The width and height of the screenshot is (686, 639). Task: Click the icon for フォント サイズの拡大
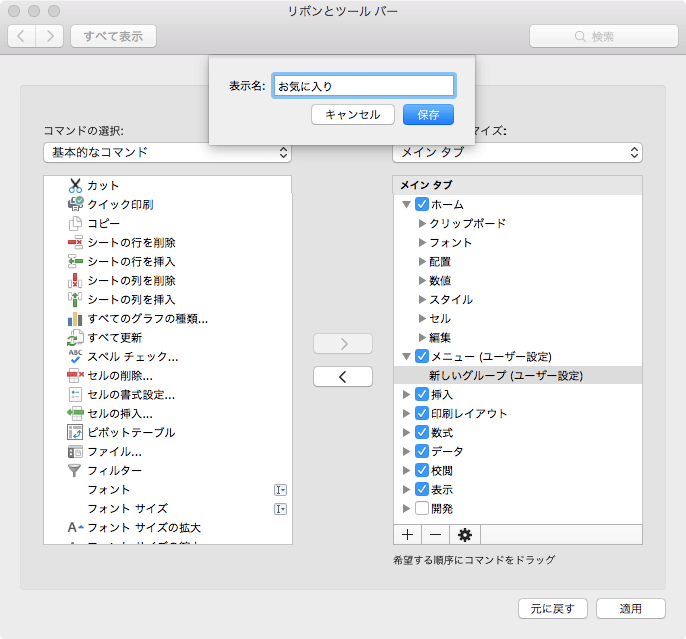click(x=75, y=527)
